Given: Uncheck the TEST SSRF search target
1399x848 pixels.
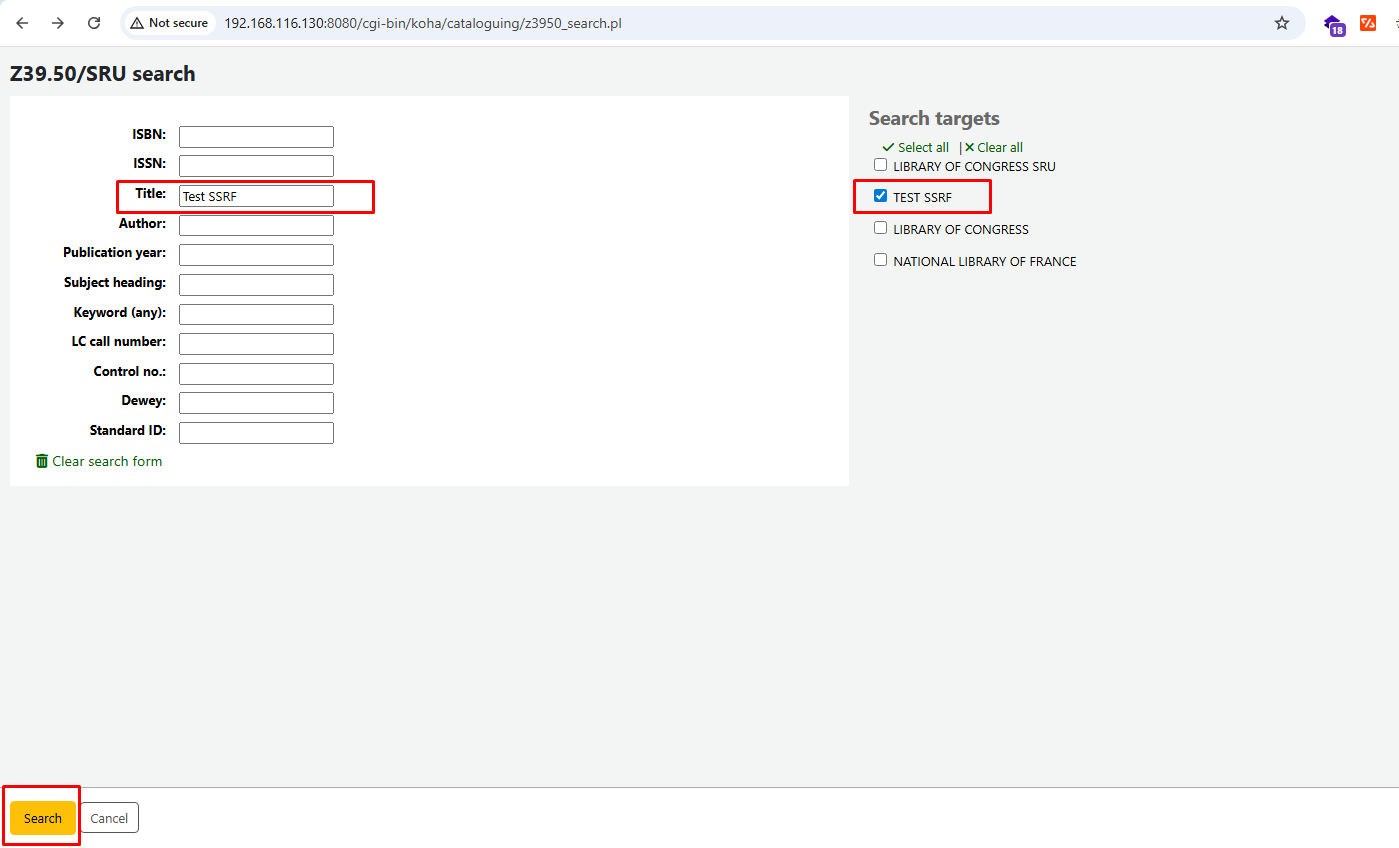Looking at the screenshot, I should pyautogui.click(x=880, y=196).
